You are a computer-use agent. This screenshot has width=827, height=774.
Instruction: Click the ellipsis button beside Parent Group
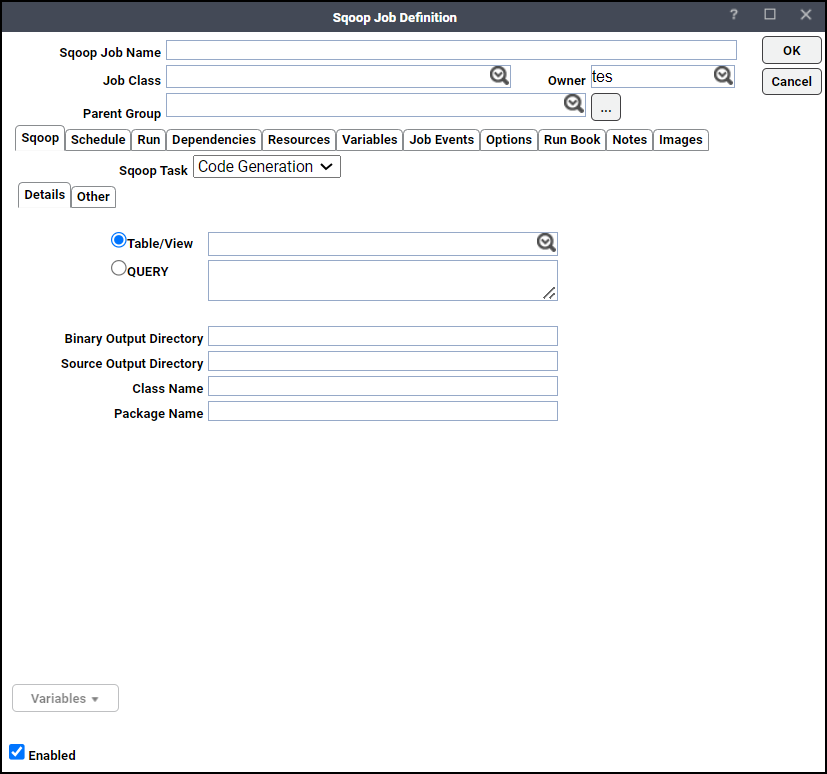coord(606,107)
